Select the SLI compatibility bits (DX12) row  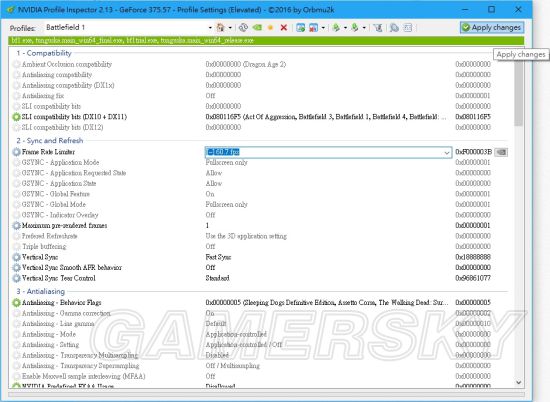pos(260,127)
